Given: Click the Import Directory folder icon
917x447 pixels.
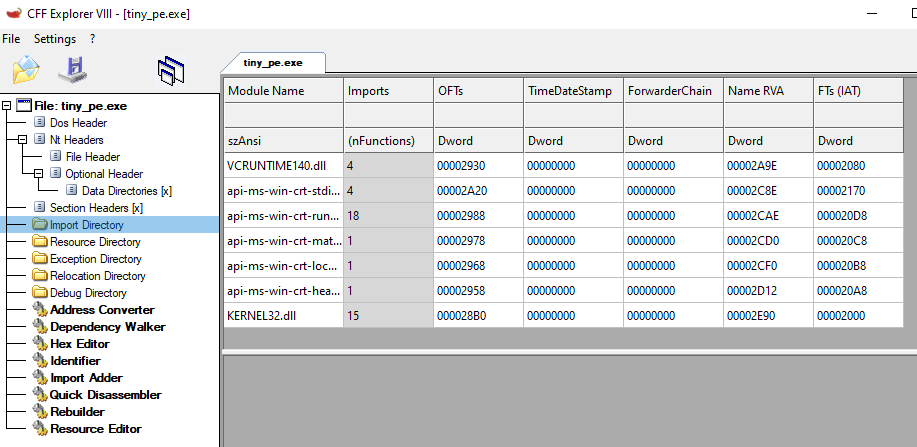Looking at the screenshot, I should (x=40, y=224).
